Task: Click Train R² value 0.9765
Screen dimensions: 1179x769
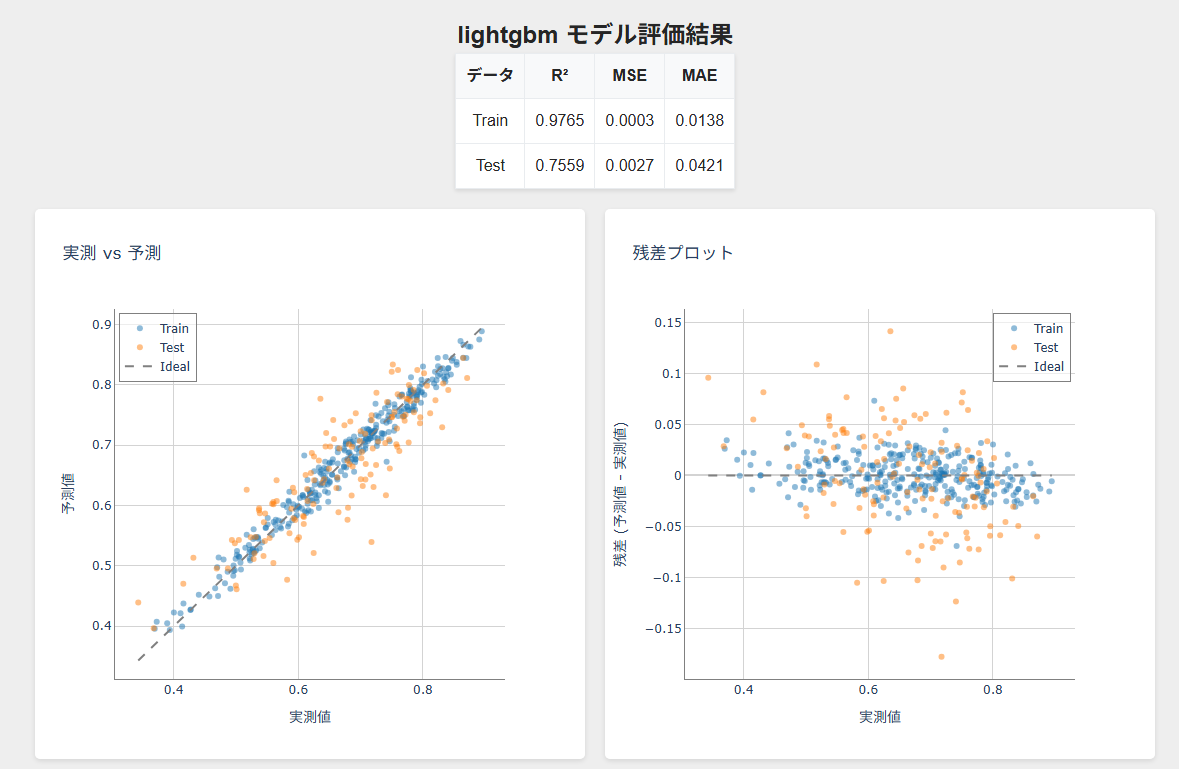Action: click(559, 120)
